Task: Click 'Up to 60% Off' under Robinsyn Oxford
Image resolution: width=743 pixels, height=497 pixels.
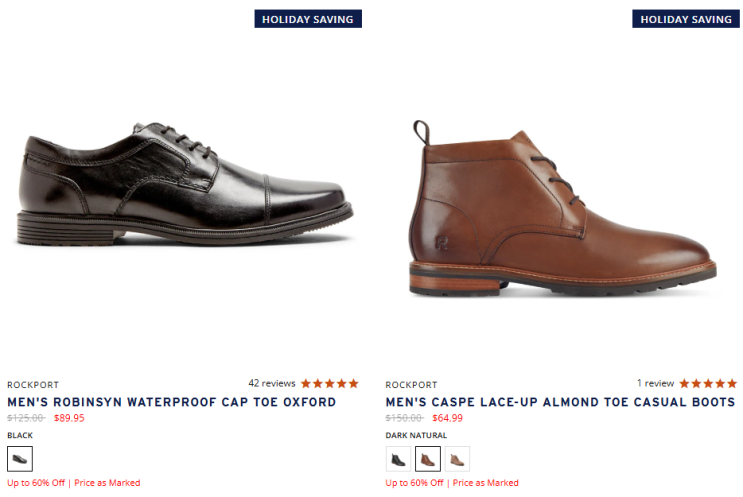Action: click(36, 483)
